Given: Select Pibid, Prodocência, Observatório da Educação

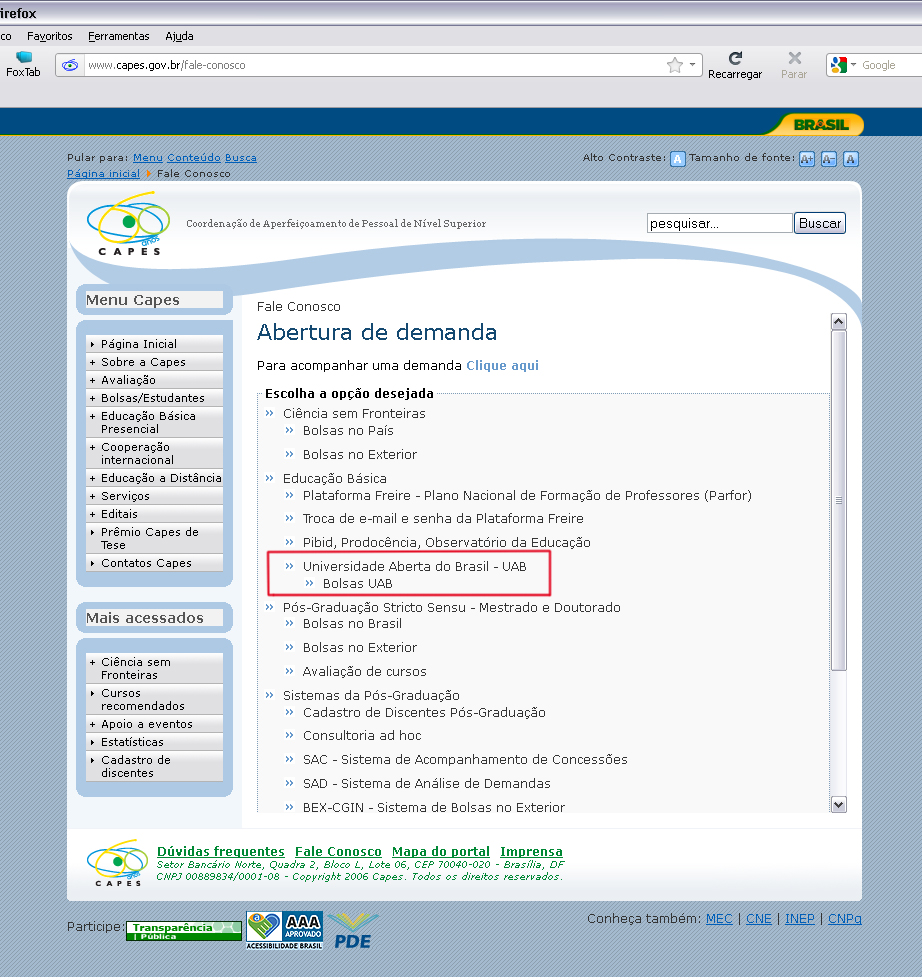Looking at the screenshot, I should tap(447, 543).
